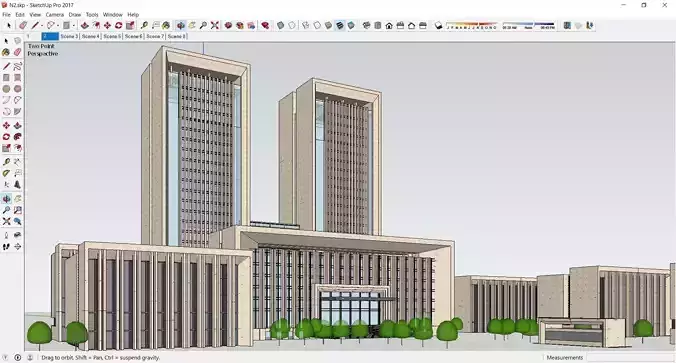This screenshot has height=363, width=676.
Task: Adjust the shadow date month slider
Action: [472, 25]
